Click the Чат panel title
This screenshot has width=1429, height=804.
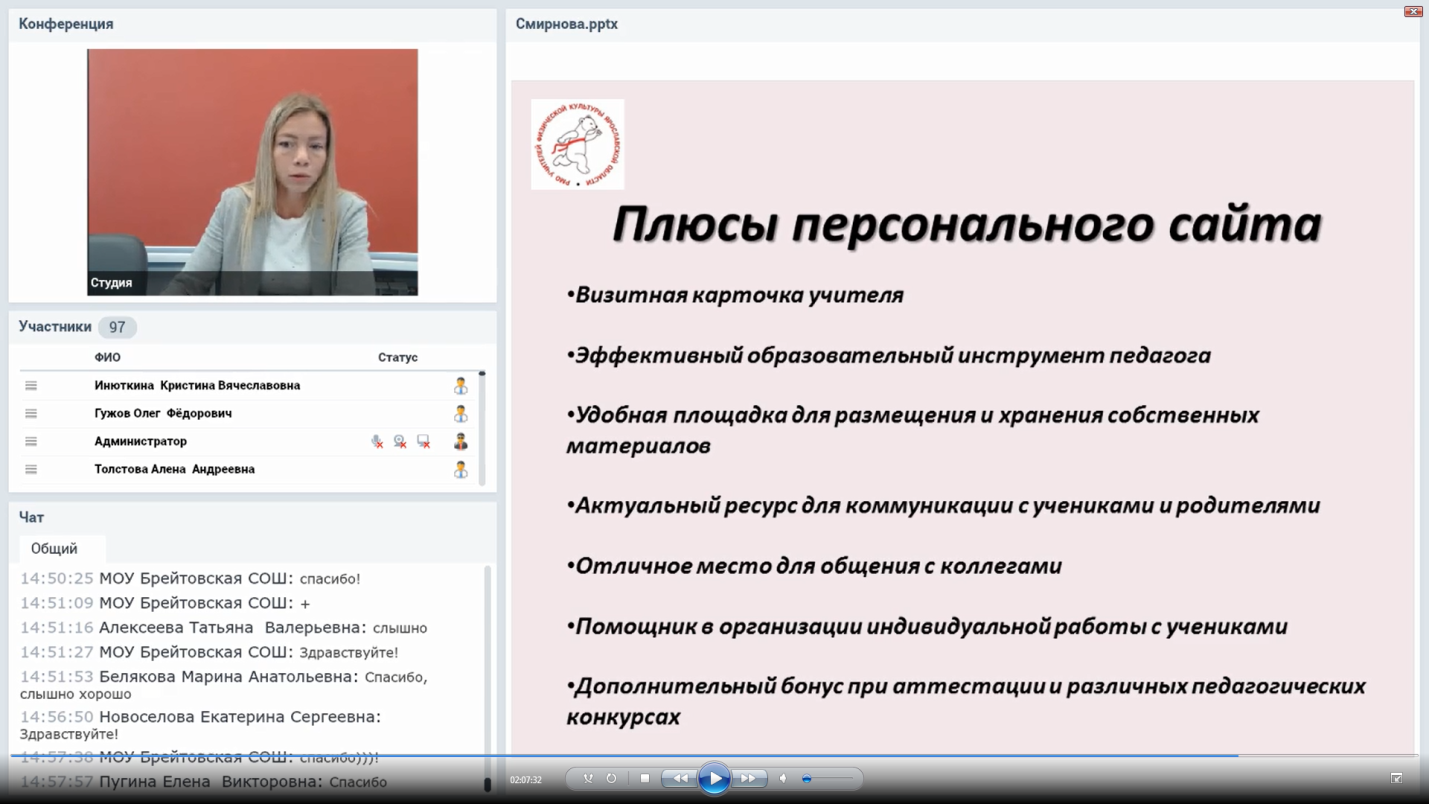click(x=31, y=517)
